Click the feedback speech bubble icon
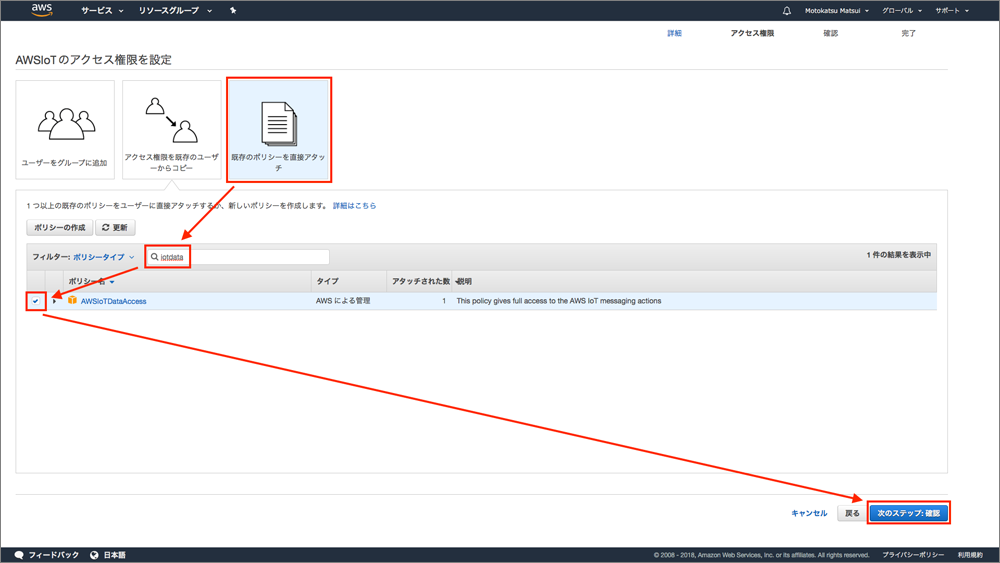1000x563 pixels. [19, 555]
